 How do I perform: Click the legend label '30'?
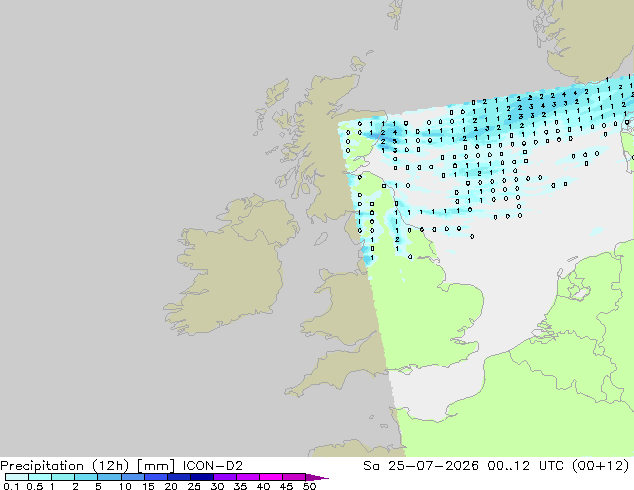[217, 486]
